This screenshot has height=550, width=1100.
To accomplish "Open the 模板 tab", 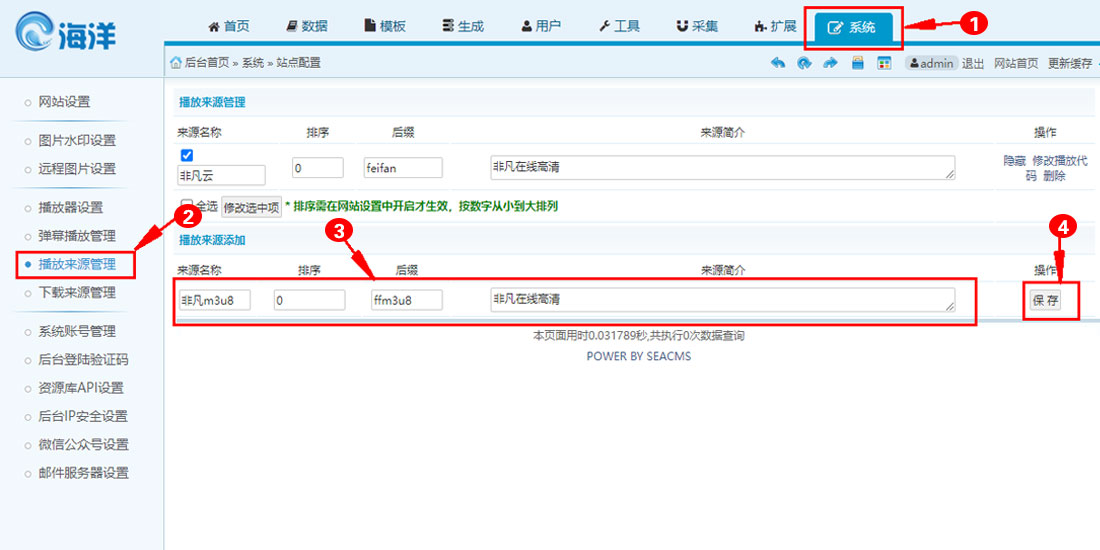I will tap(385, 27).
